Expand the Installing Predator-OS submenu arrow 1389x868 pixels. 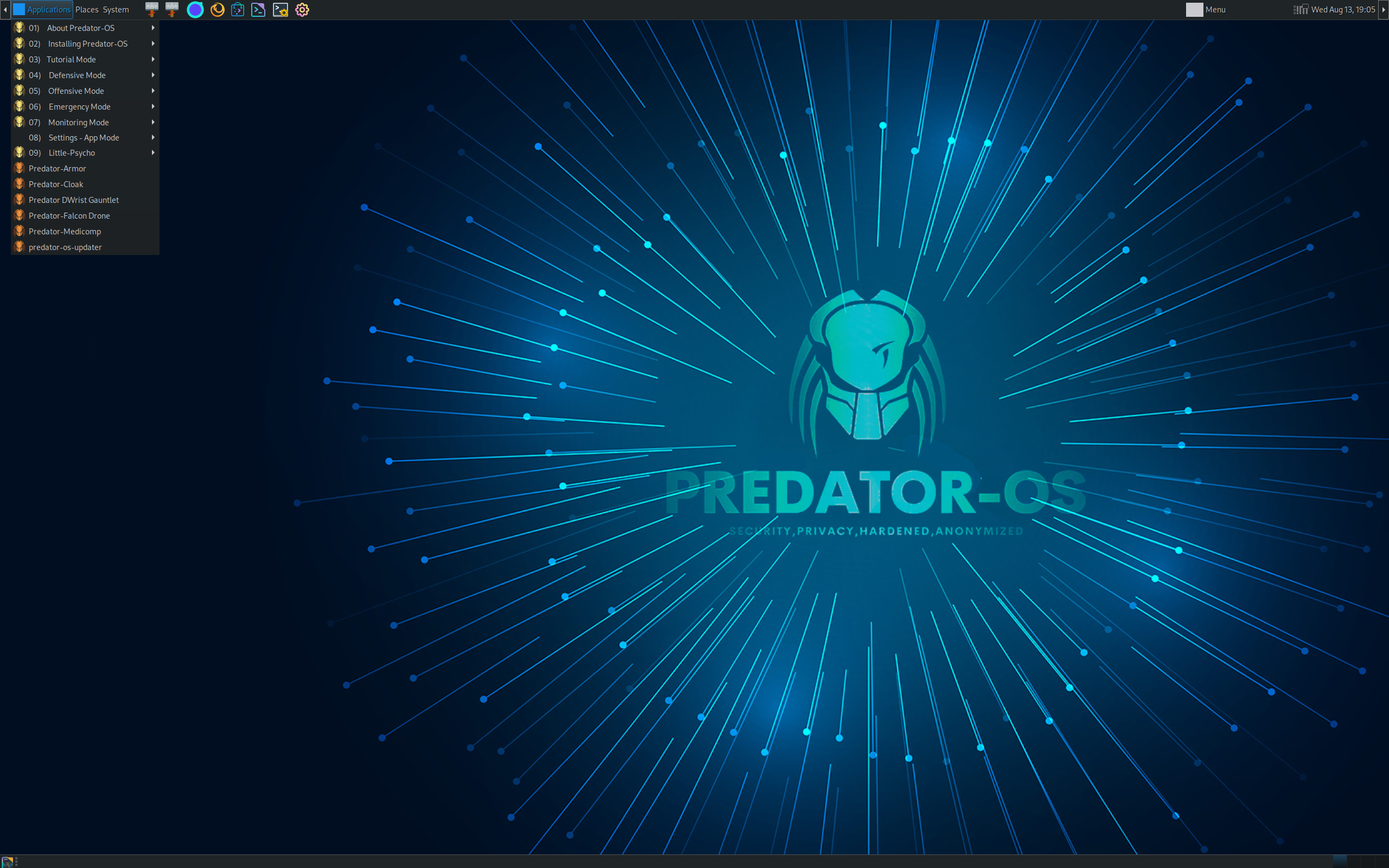click(153, 43)
